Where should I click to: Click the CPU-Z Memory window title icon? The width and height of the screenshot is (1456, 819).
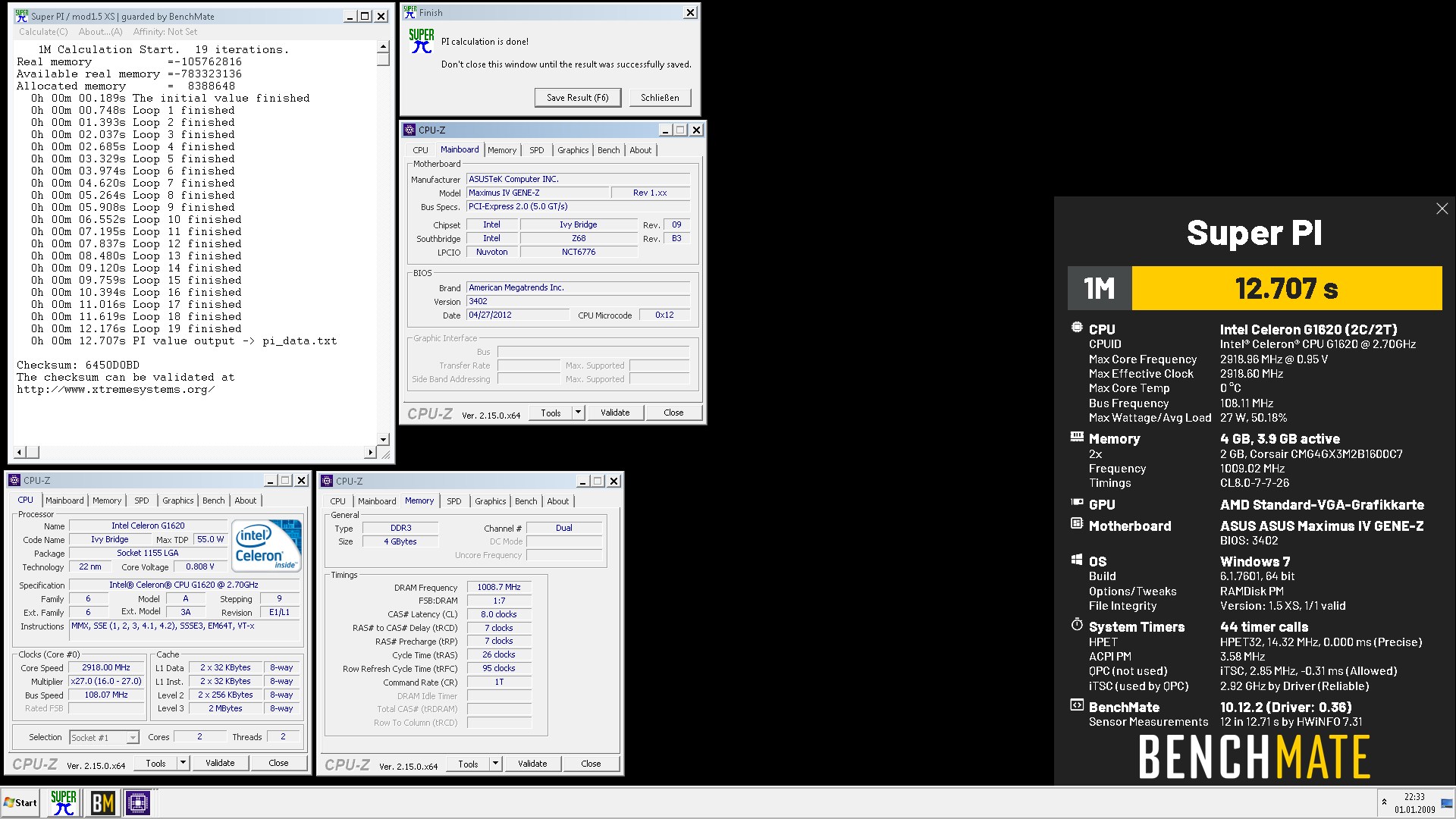327,481
